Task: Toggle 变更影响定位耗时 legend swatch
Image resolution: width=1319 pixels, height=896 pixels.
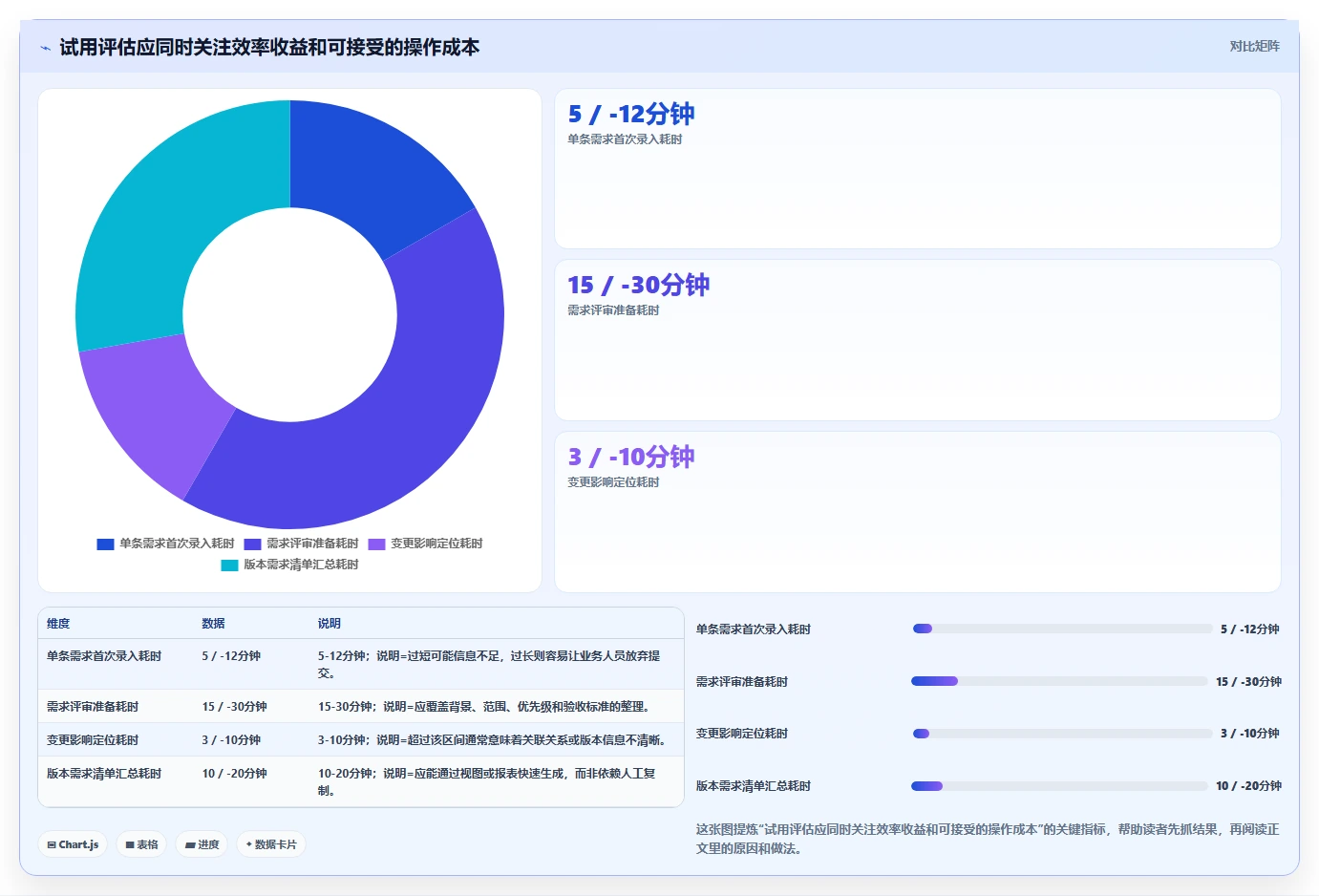Action: 376,544
